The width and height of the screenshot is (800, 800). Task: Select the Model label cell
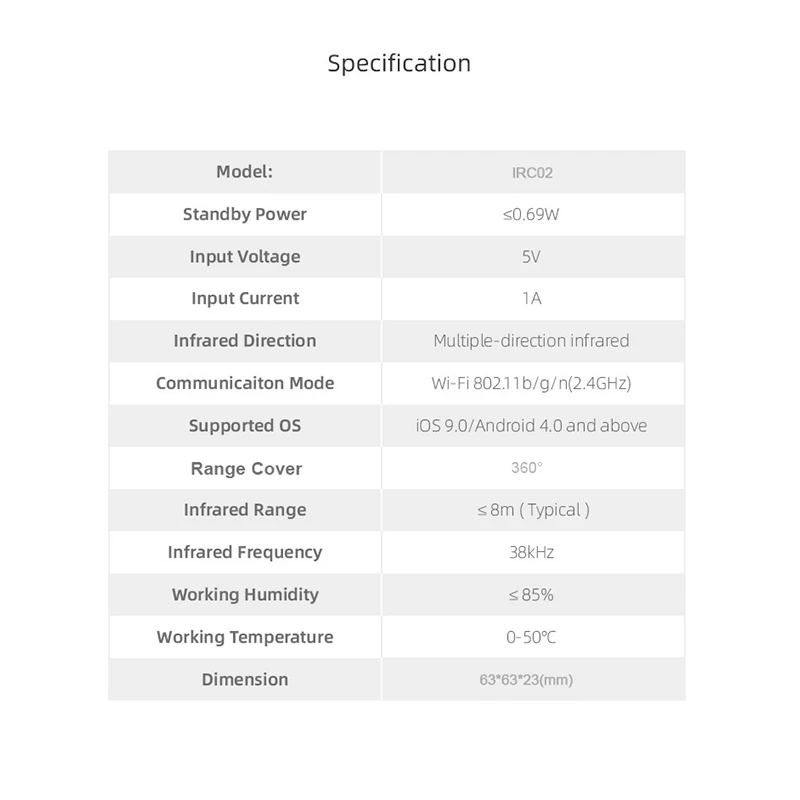tap(244, 172)
